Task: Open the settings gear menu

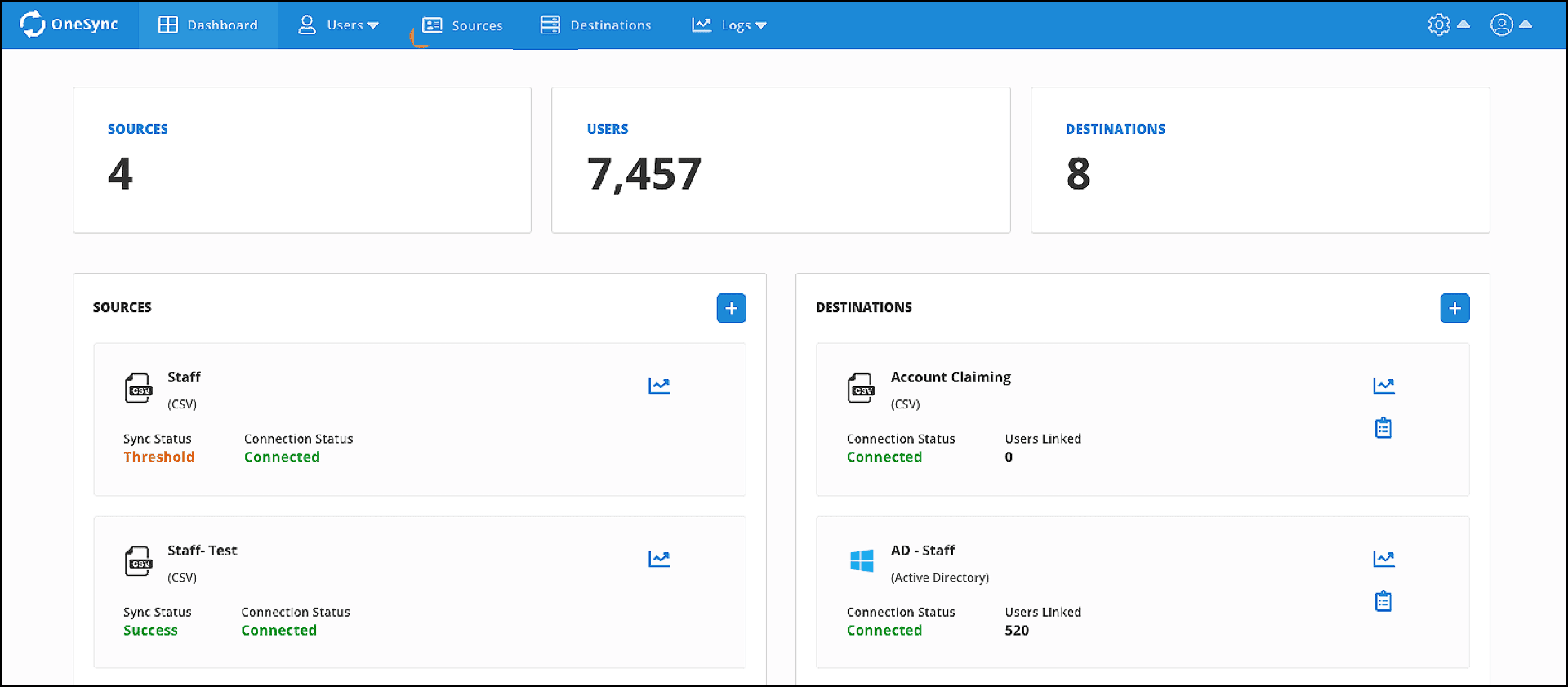Action: pos(1440,25)
